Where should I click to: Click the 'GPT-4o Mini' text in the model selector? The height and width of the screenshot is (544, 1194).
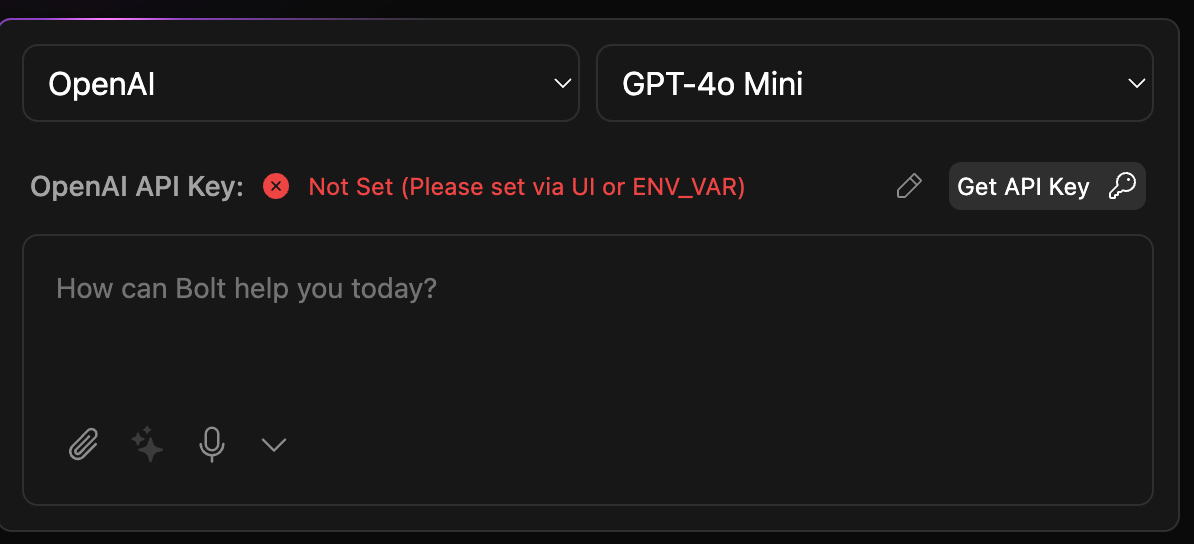point(712,84)
